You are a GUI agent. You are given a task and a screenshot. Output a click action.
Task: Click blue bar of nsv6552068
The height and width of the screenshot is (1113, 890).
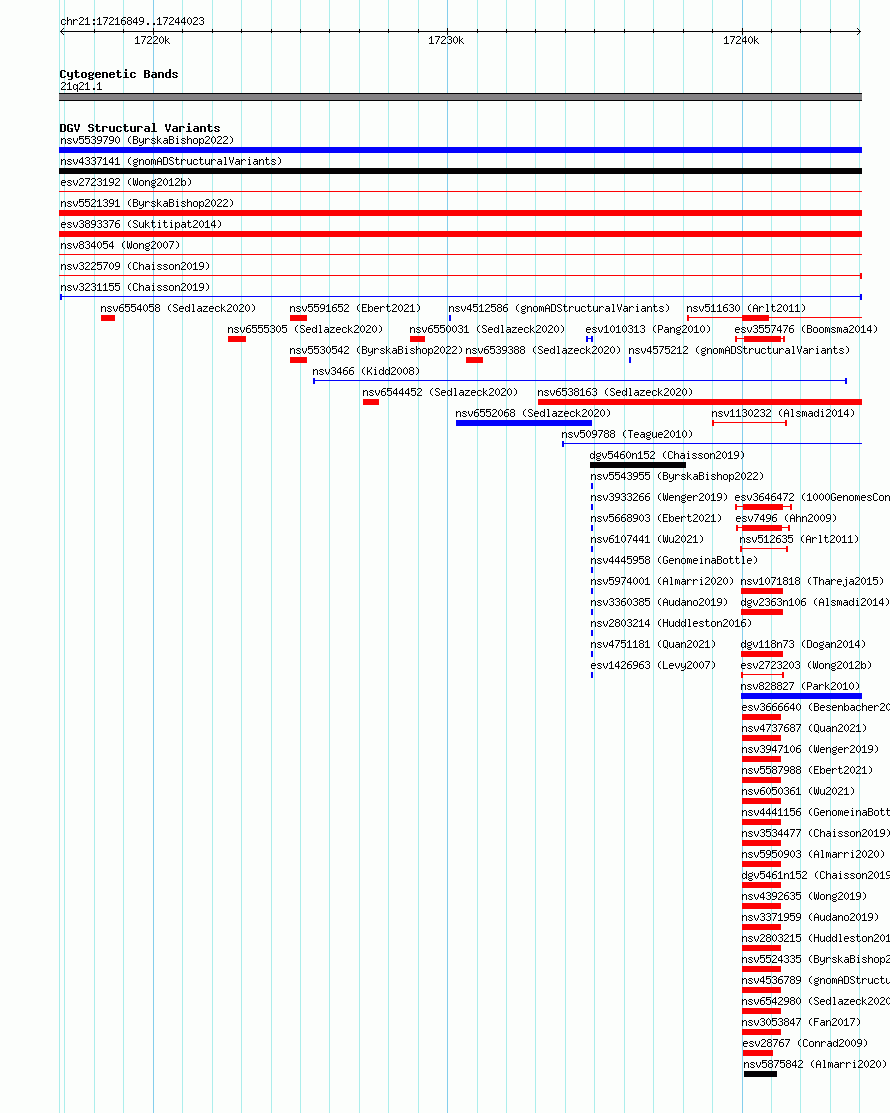[524, 423]
